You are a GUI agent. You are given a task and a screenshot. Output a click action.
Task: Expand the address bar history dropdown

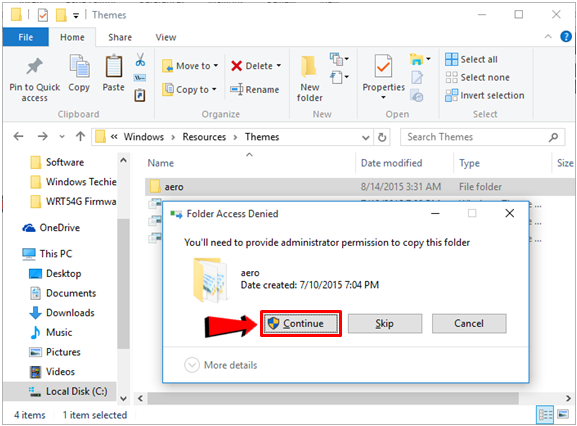[365, 138]
